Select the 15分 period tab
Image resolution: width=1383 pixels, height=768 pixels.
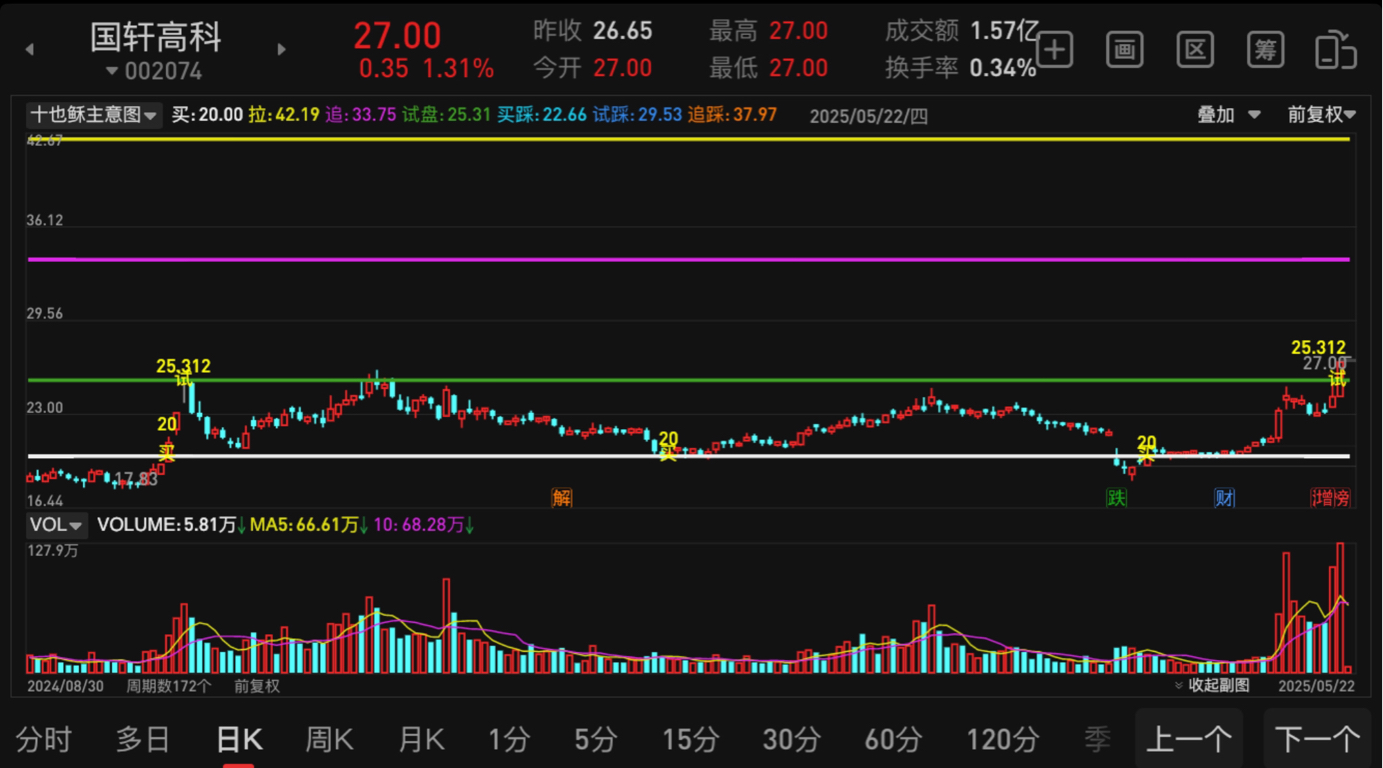[690, 740]
